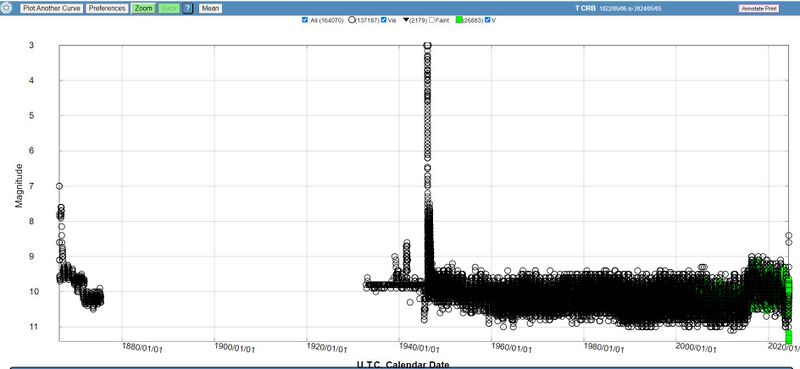The width and height of the screenshot is (800, 369).
Task: Activate the green Zoom button
Action: tap(143, 9)
